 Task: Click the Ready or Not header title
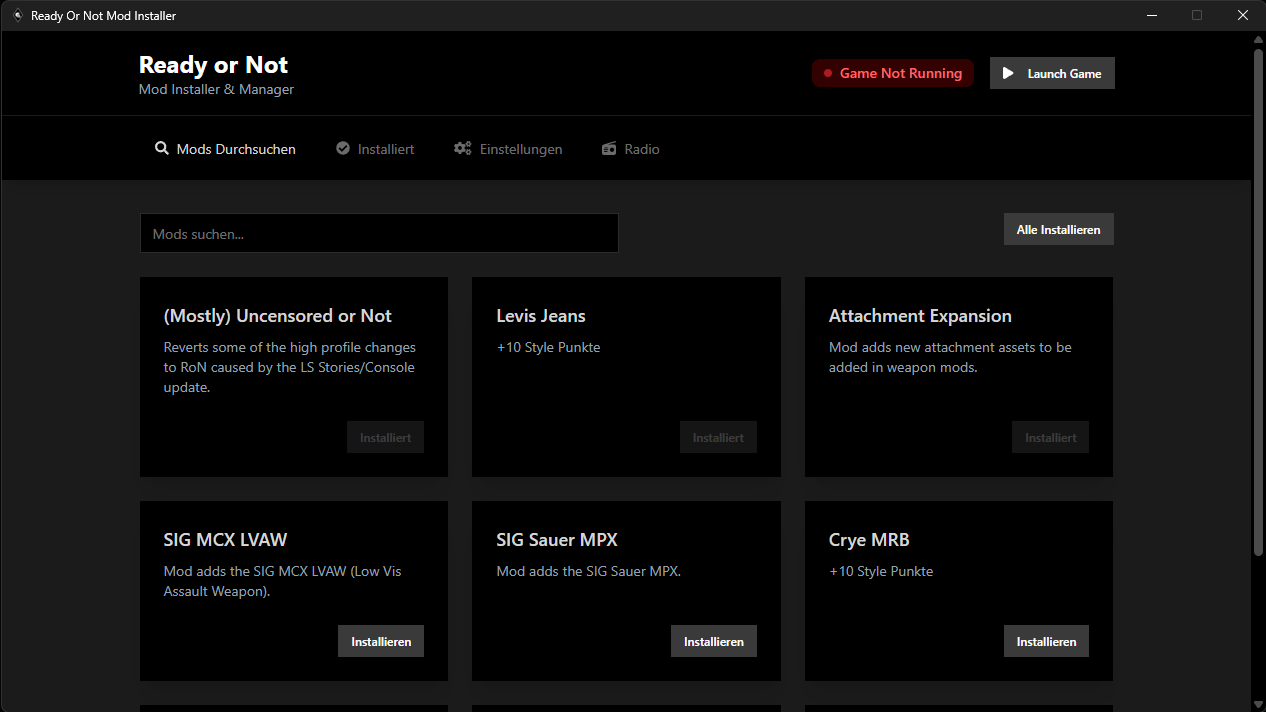pyautogui.click(x=213, y=65)
